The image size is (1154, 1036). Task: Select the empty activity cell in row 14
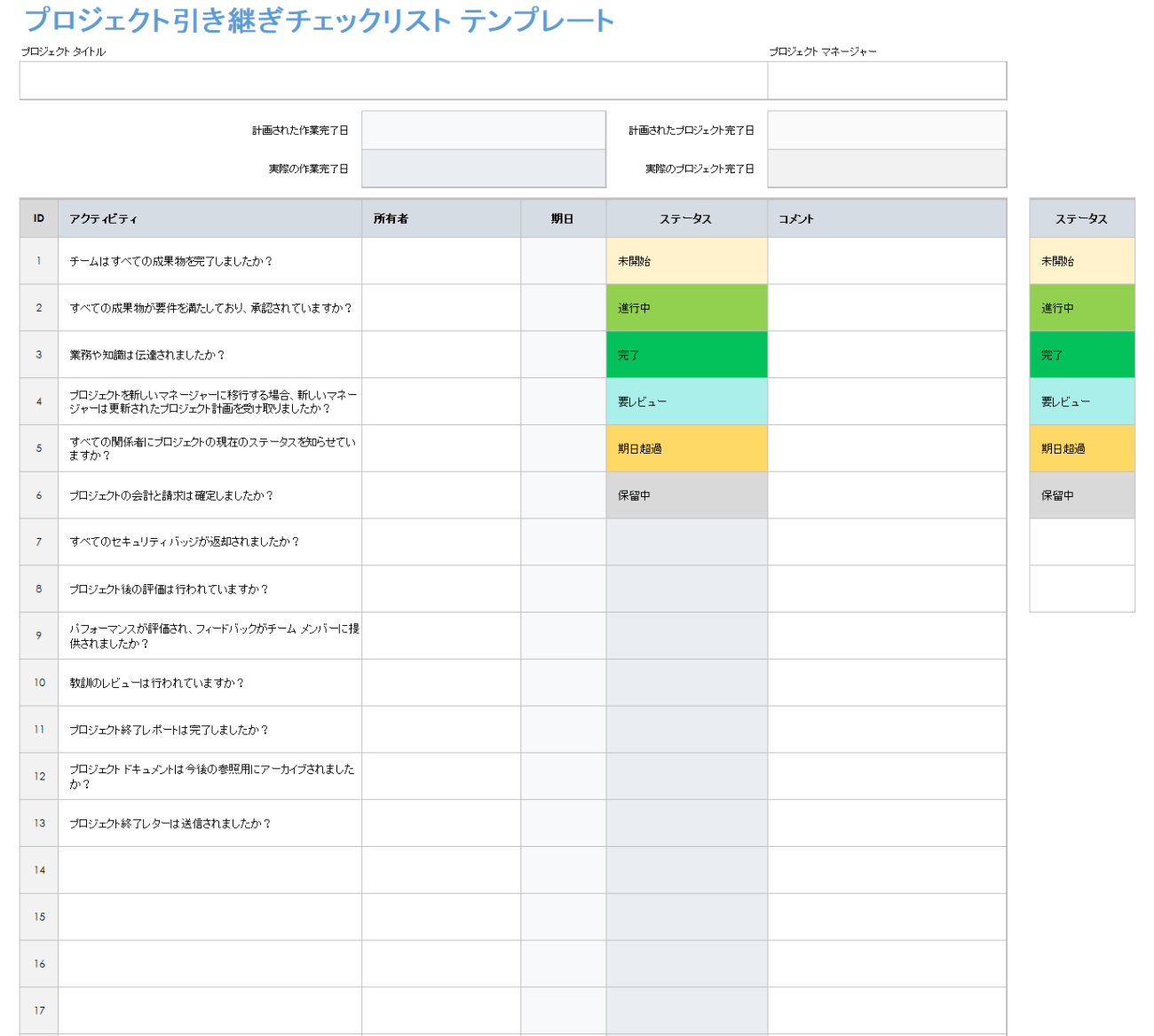[209, 870]
